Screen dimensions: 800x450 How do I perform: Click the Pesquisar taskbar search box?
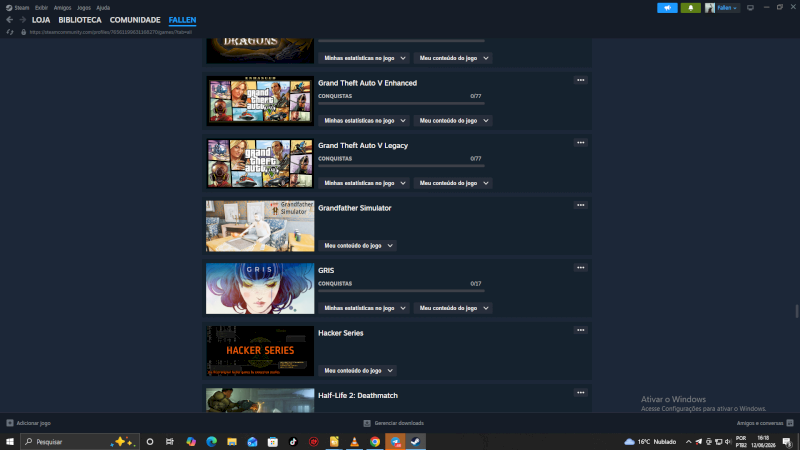80,442
